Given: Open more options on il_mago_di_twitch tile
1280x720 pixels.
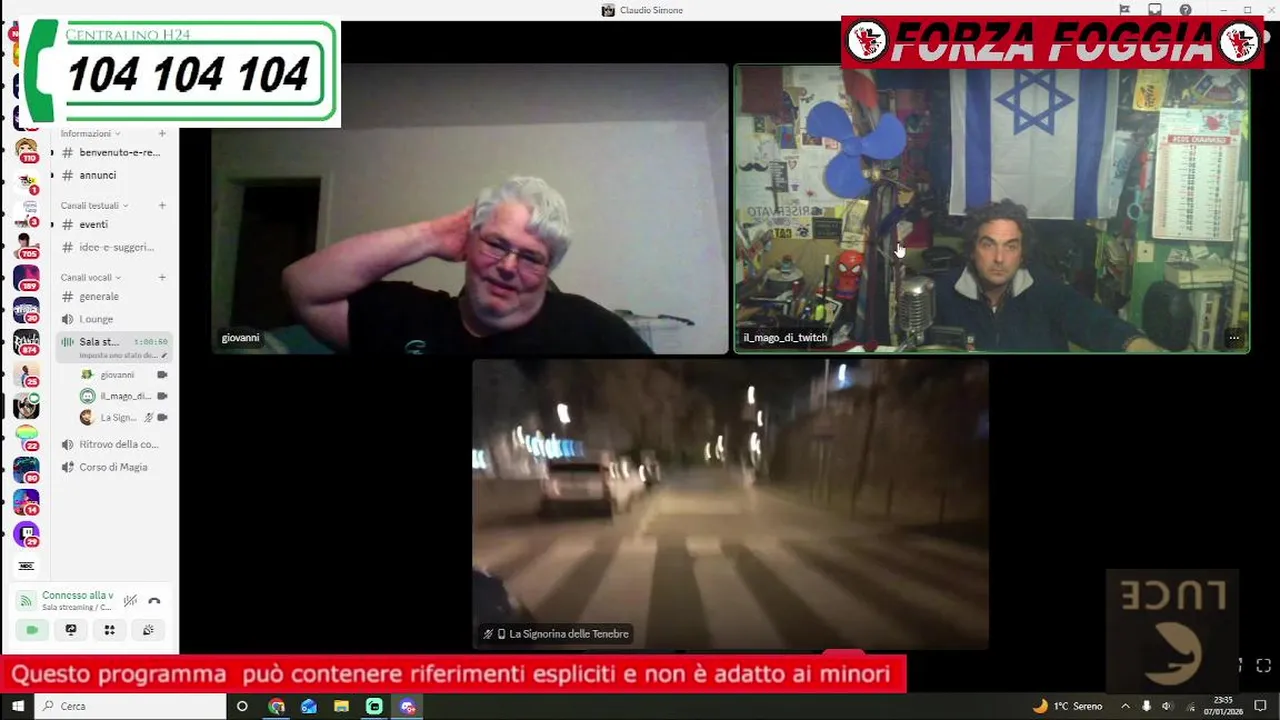Looking at the screenshot, I should [1234, 338].
